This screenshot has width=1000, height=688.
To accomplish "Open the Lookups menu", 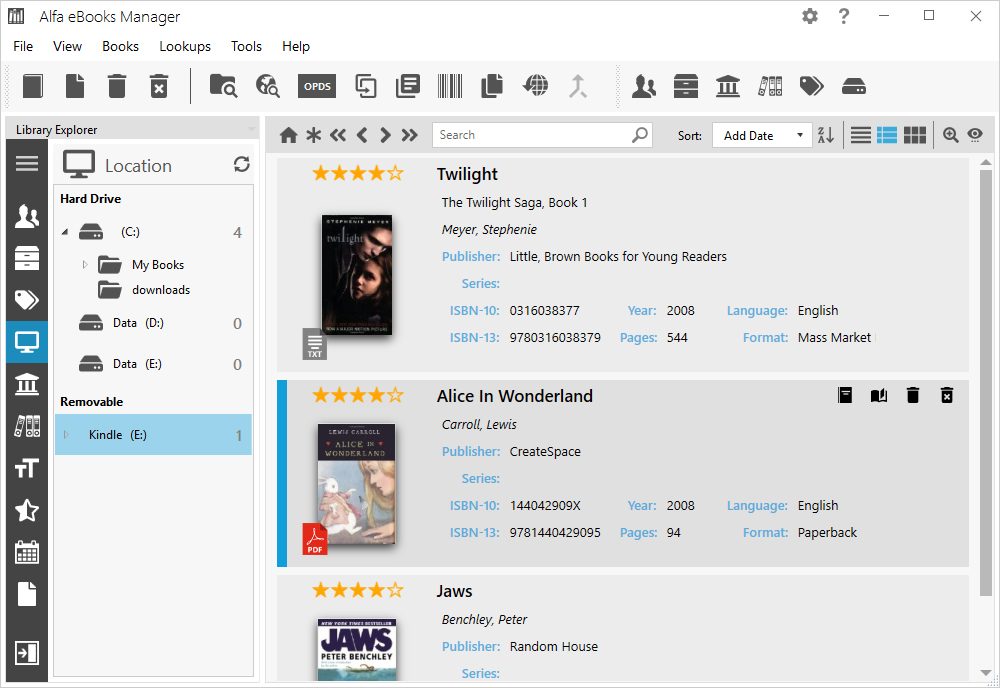I will (x=185, y=47).
